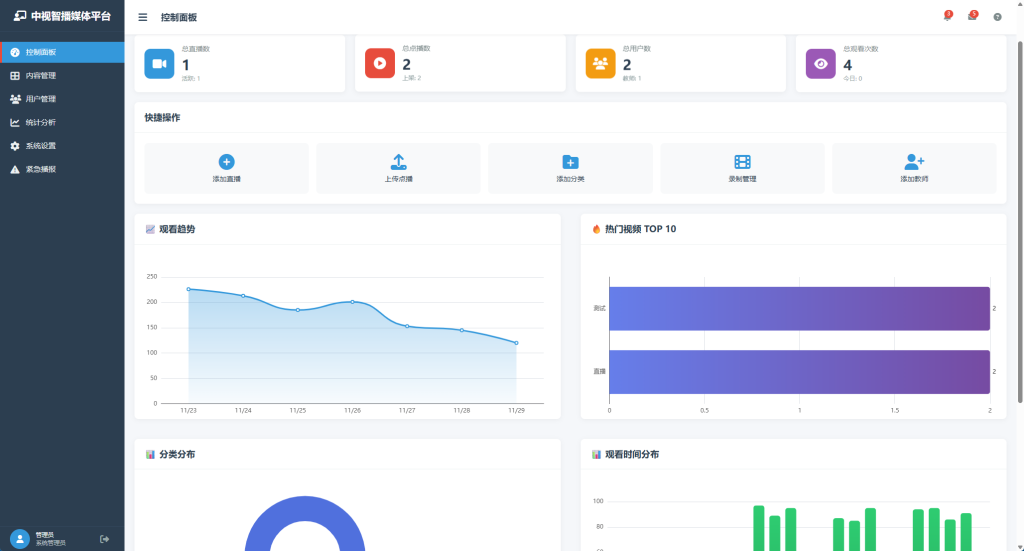
Task: Click the 观看趋势 chart title
Action: click(x=177, y=229)
